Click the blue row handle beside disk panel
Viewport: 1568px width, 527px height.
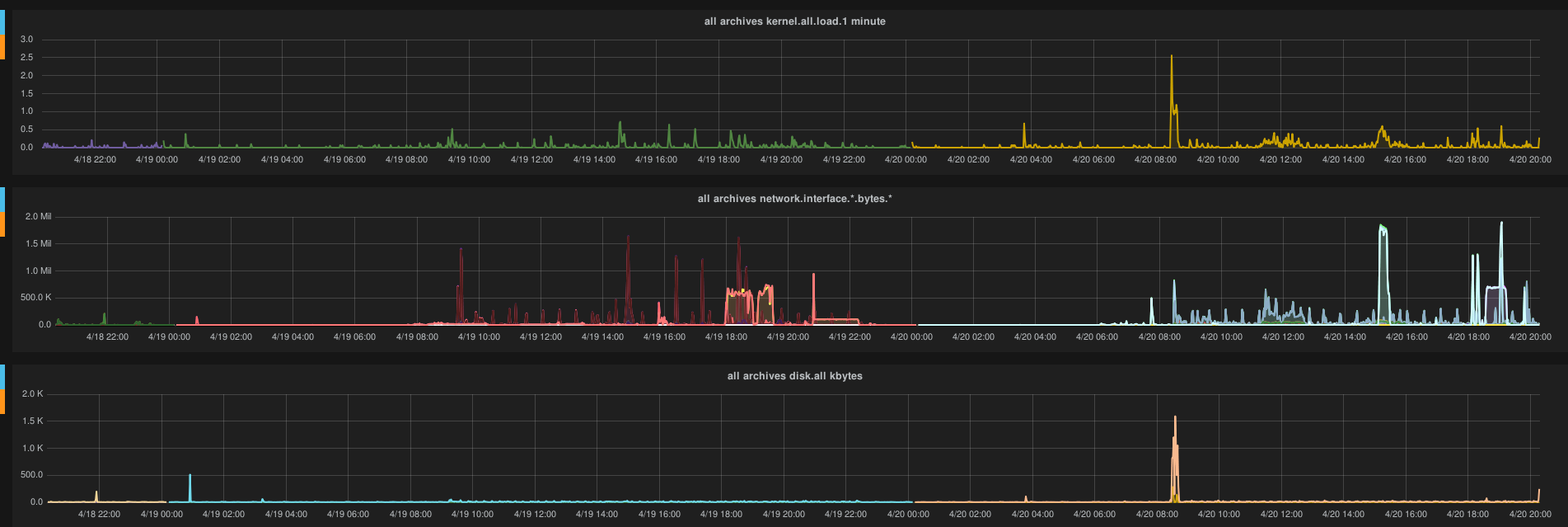pyautogui.click(x=2, y=377)
